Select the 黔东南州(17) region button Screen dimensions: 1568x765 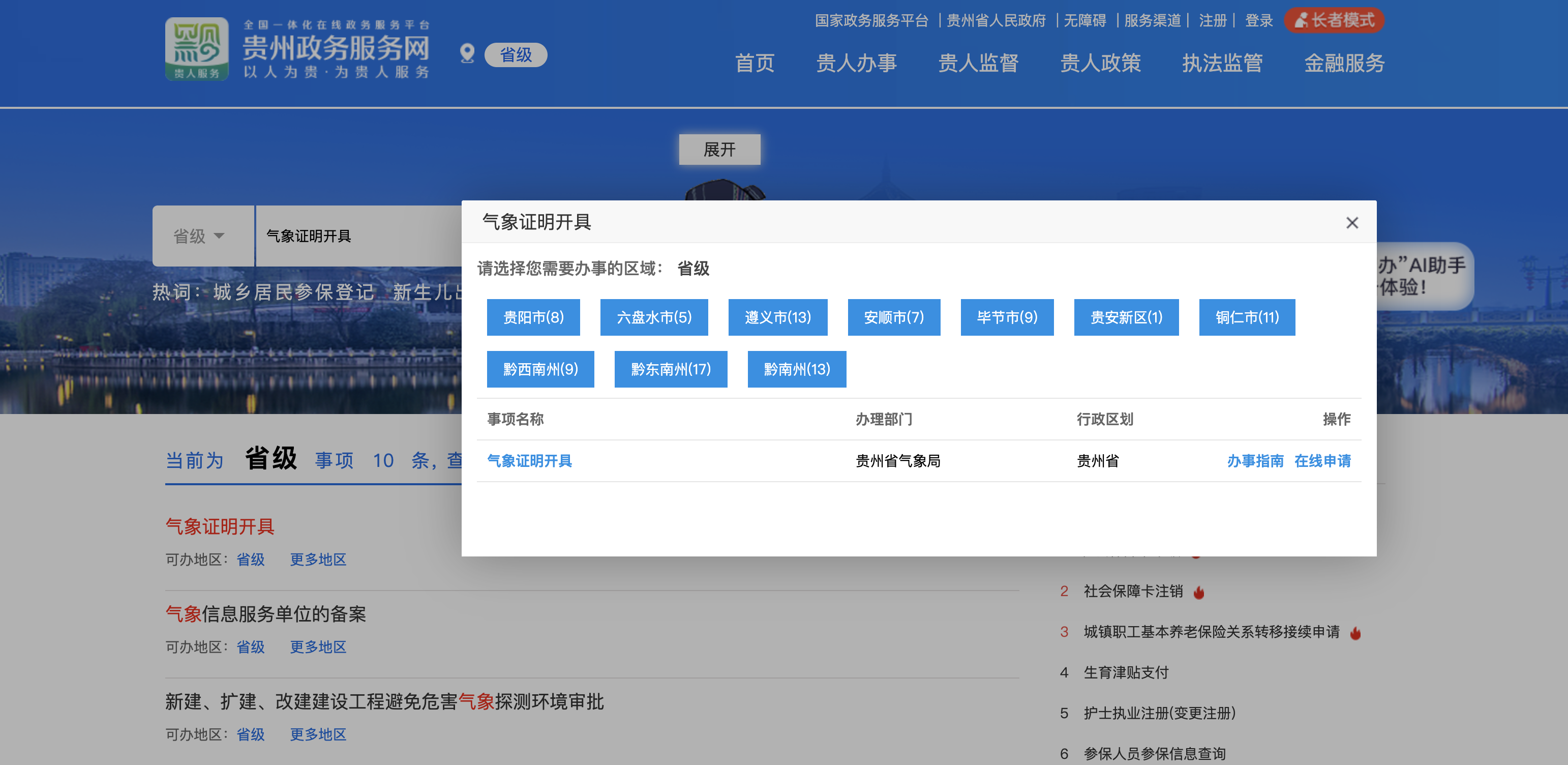[671, 369]
